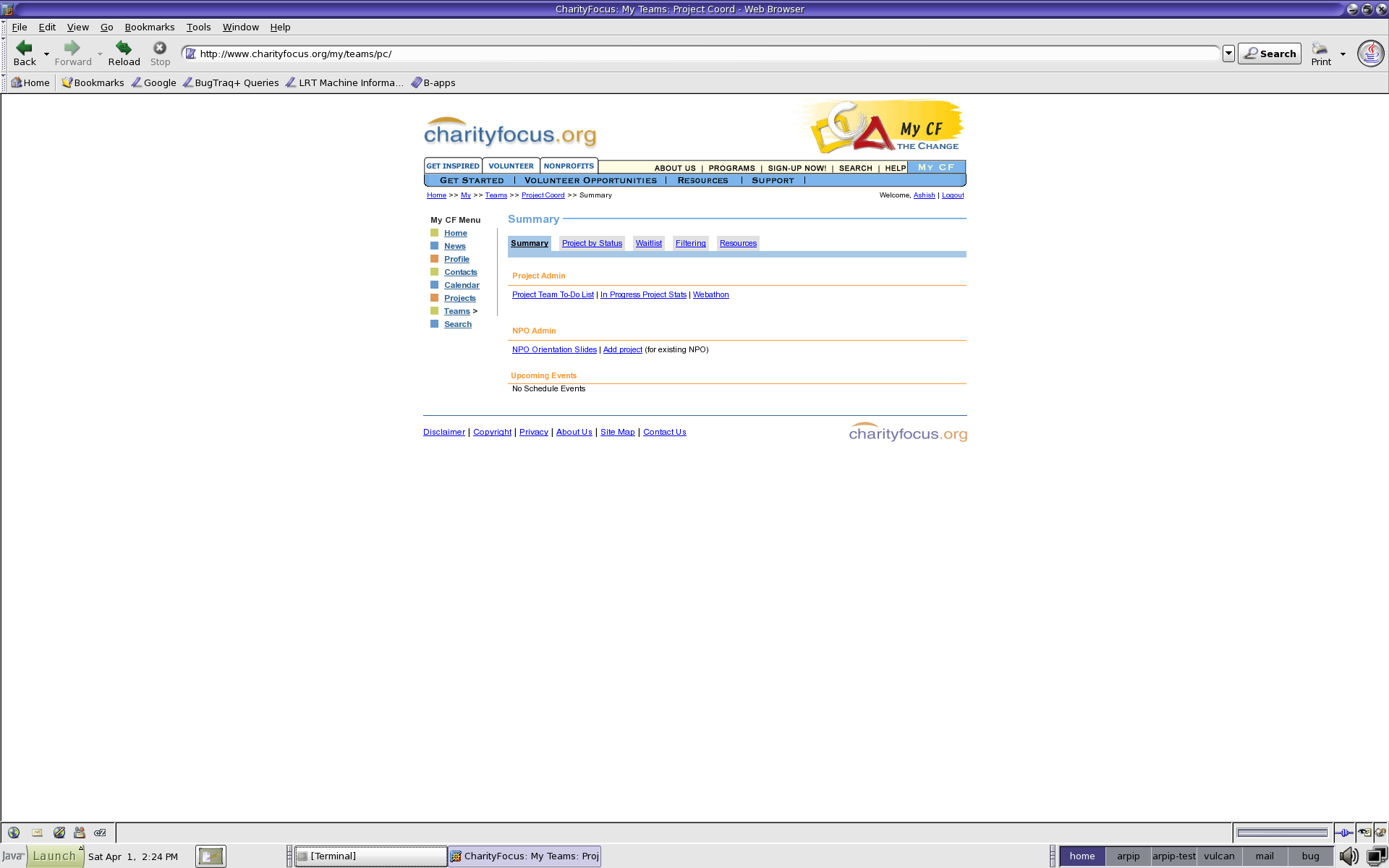
Task: Open the Google bookmark
Action: (x=153, y=82)
